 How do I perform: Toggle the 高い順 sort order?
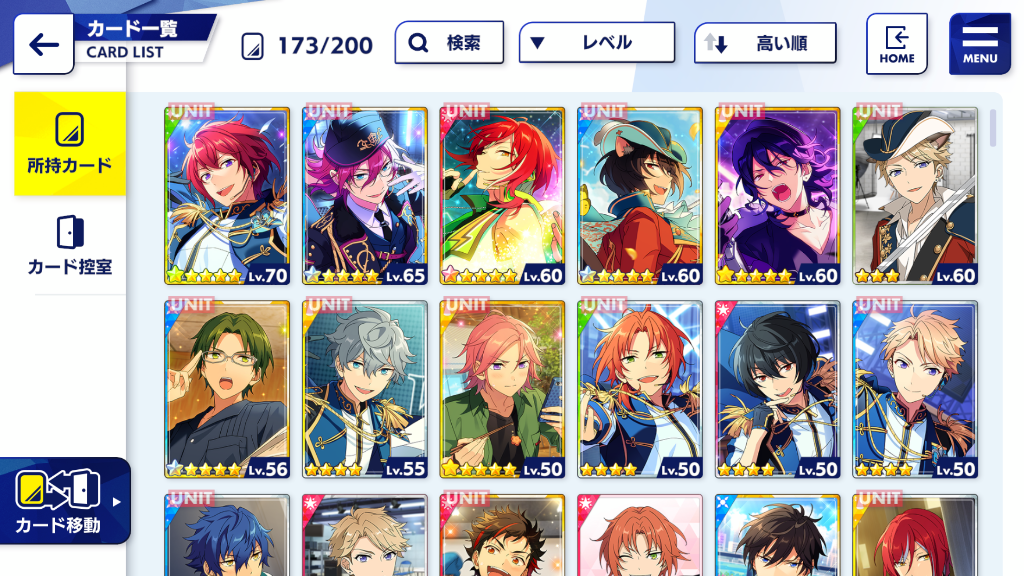[765, 43]
